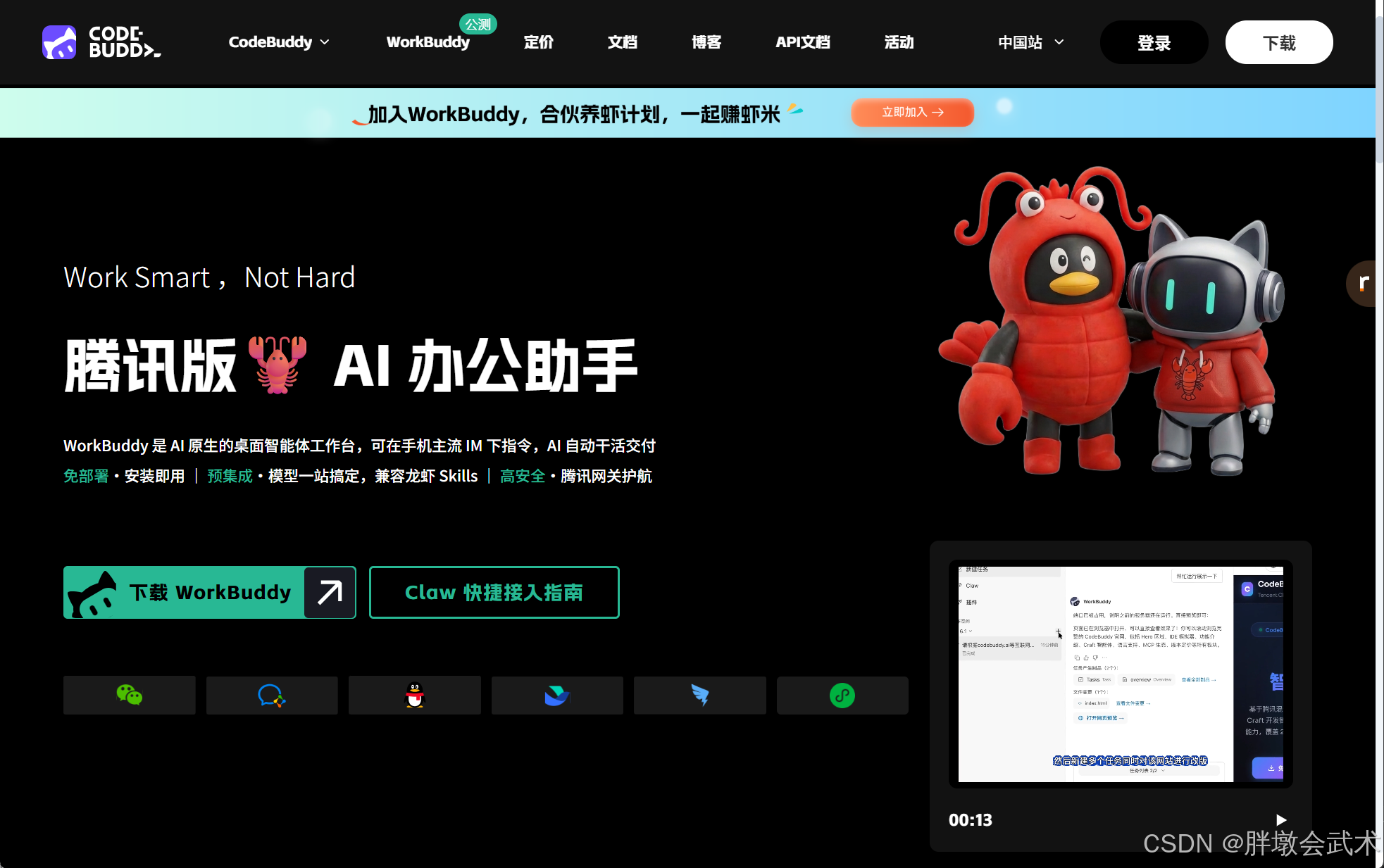
Task: Expand the 中国站 region selector
Action: 1030,42
